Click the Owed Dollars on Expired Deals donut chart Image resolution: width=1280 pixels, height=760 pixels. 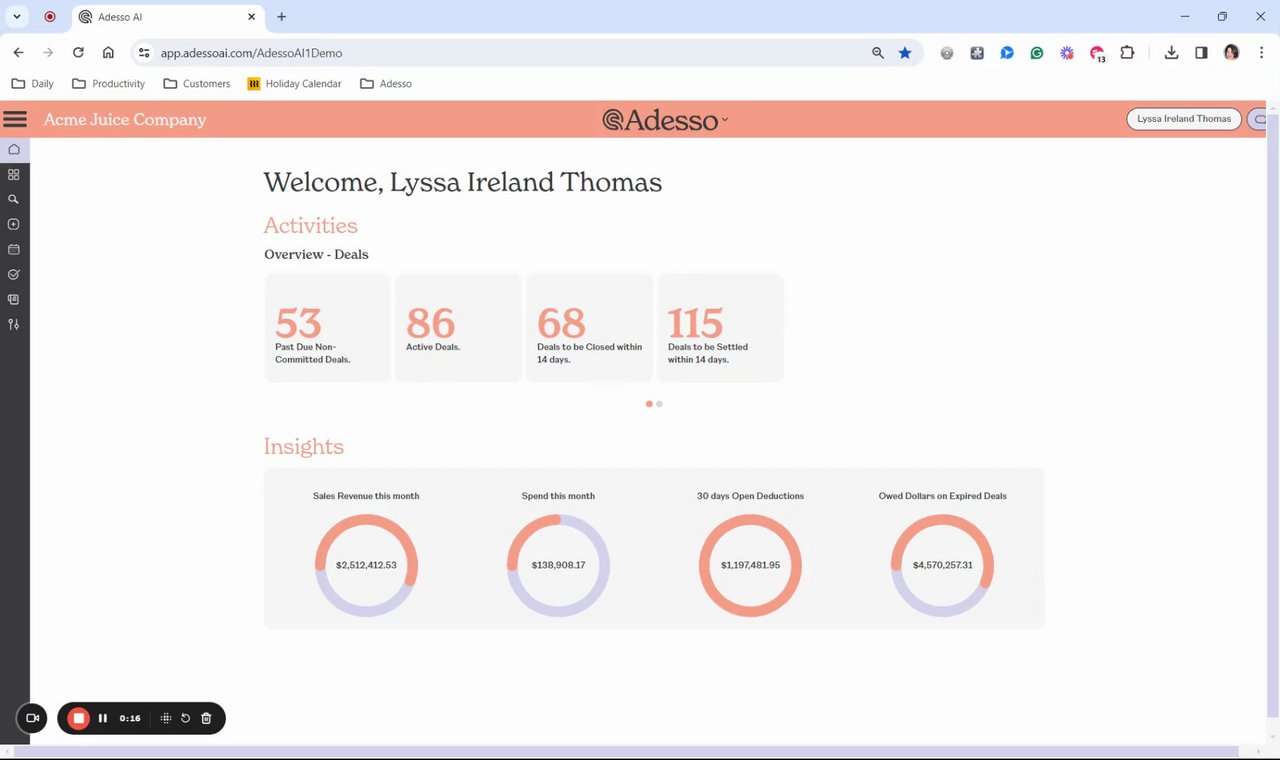942,565
